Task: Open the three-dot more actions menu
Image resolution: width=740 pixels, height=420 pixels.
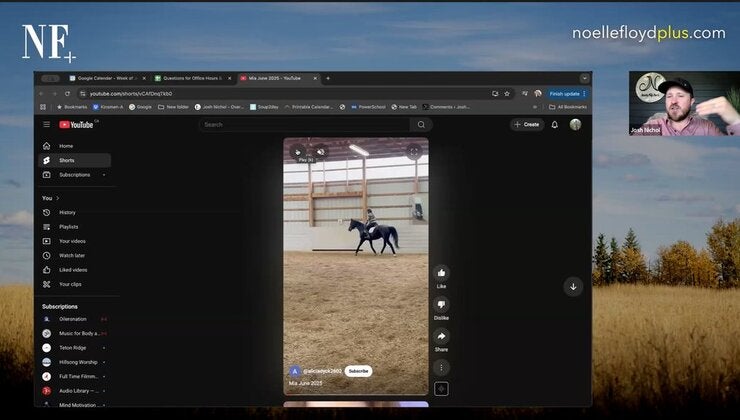Action: point(441,367)
